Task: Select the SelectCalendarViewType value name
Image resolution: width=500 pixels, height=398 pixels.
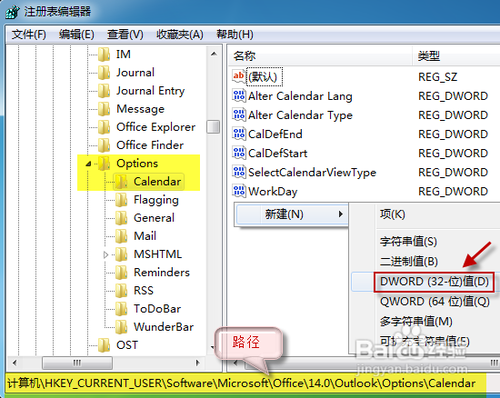Action: [312, 172]
